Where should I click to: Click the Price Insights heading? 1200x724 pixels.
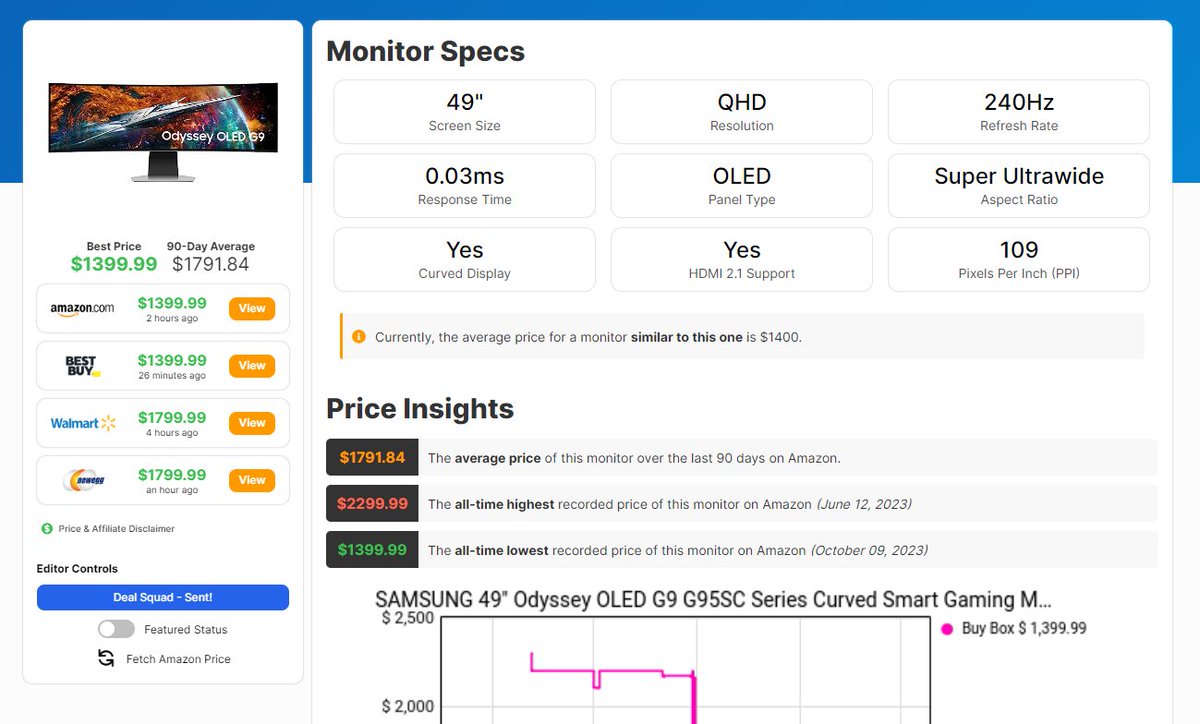[x=420, y=408]
